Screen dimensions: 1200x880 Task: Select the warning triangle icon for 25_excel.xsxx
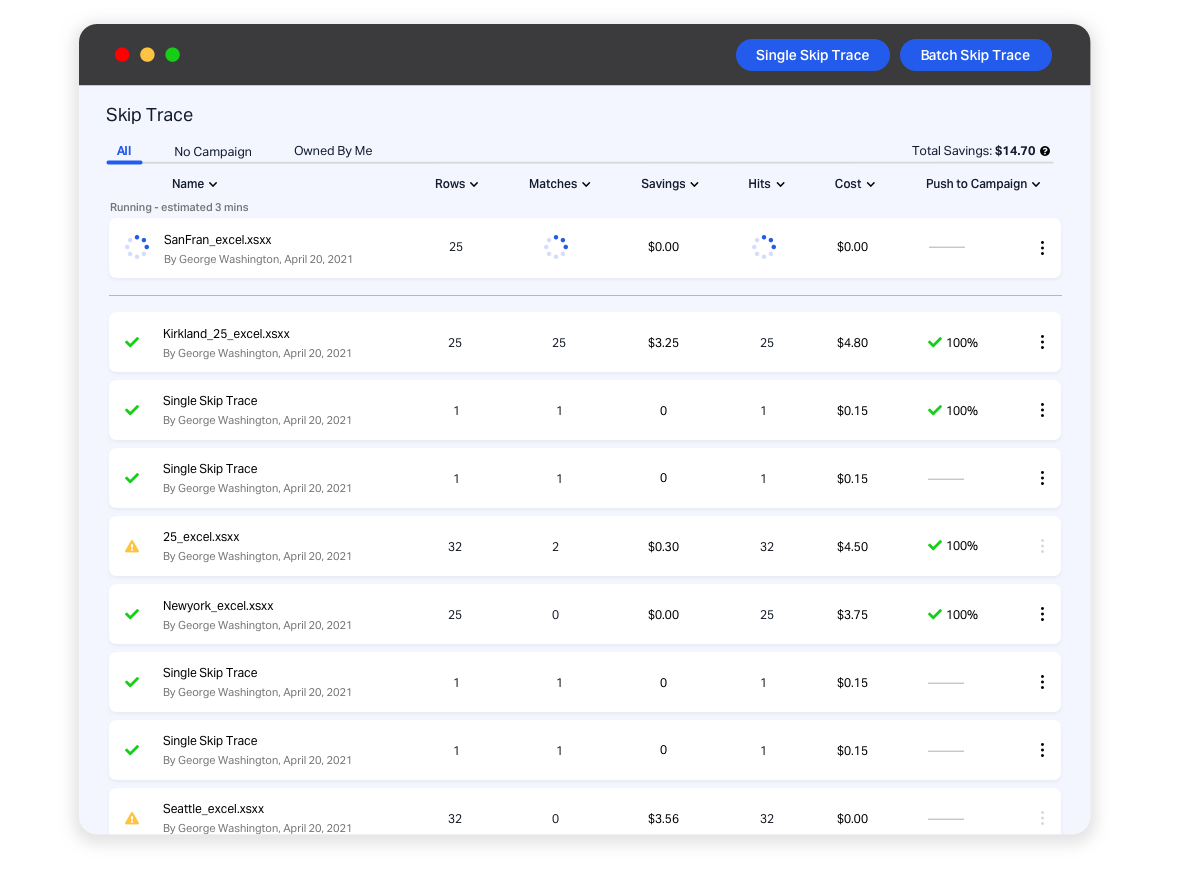(132, 546)
